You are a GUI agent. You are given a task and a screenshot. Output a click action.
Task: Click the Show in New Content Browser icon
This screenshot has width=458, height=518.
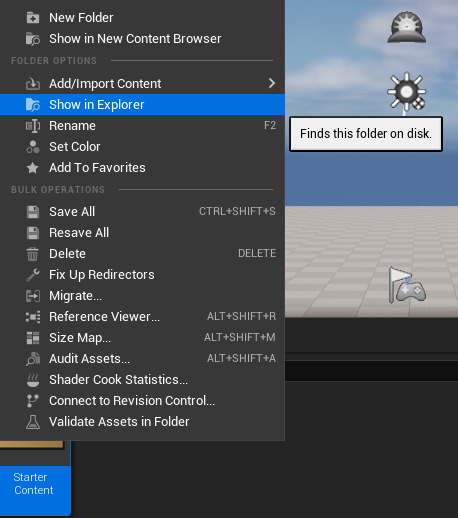tap(33, 39)
